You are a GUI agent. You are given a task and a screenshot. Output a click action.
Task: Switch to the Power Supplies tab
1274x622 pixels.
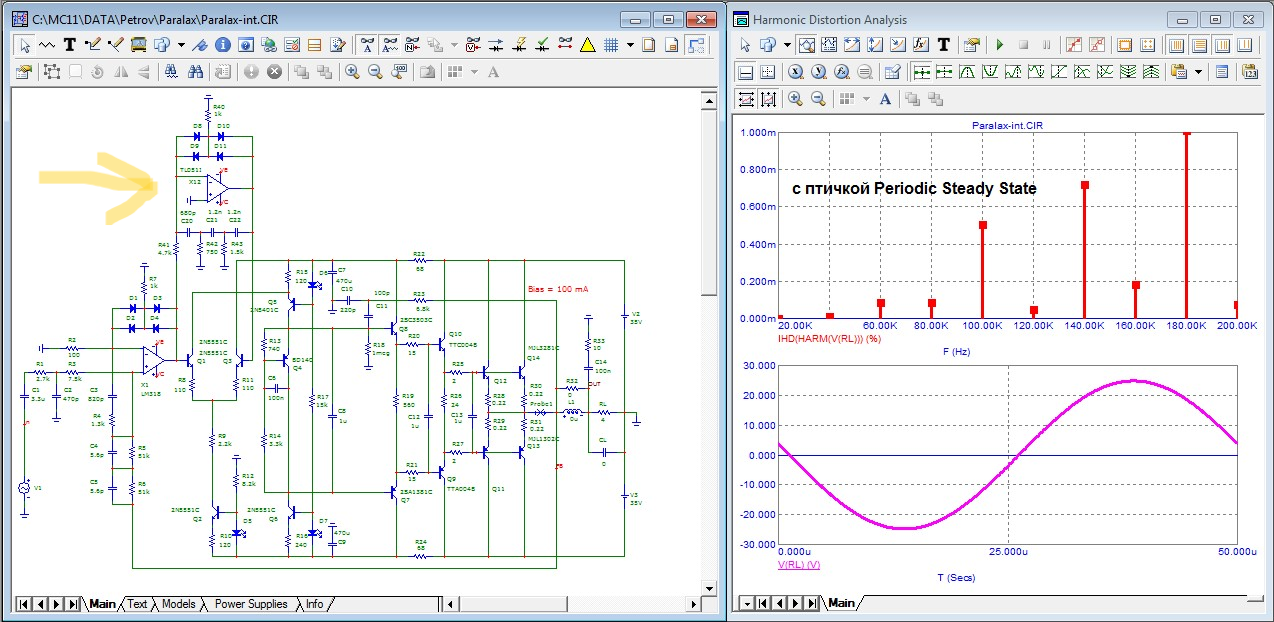tap(251, 604)
